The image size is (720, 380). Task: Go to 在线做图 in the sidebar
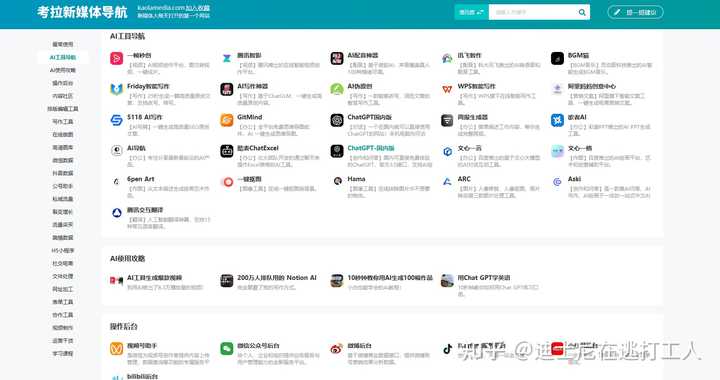pyautogui.click(x=63, y=134)
